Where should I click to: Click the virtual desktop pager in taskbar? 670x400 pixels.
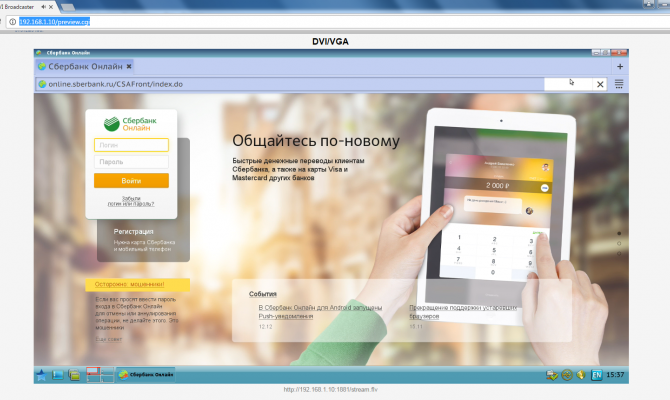[100, 375]
